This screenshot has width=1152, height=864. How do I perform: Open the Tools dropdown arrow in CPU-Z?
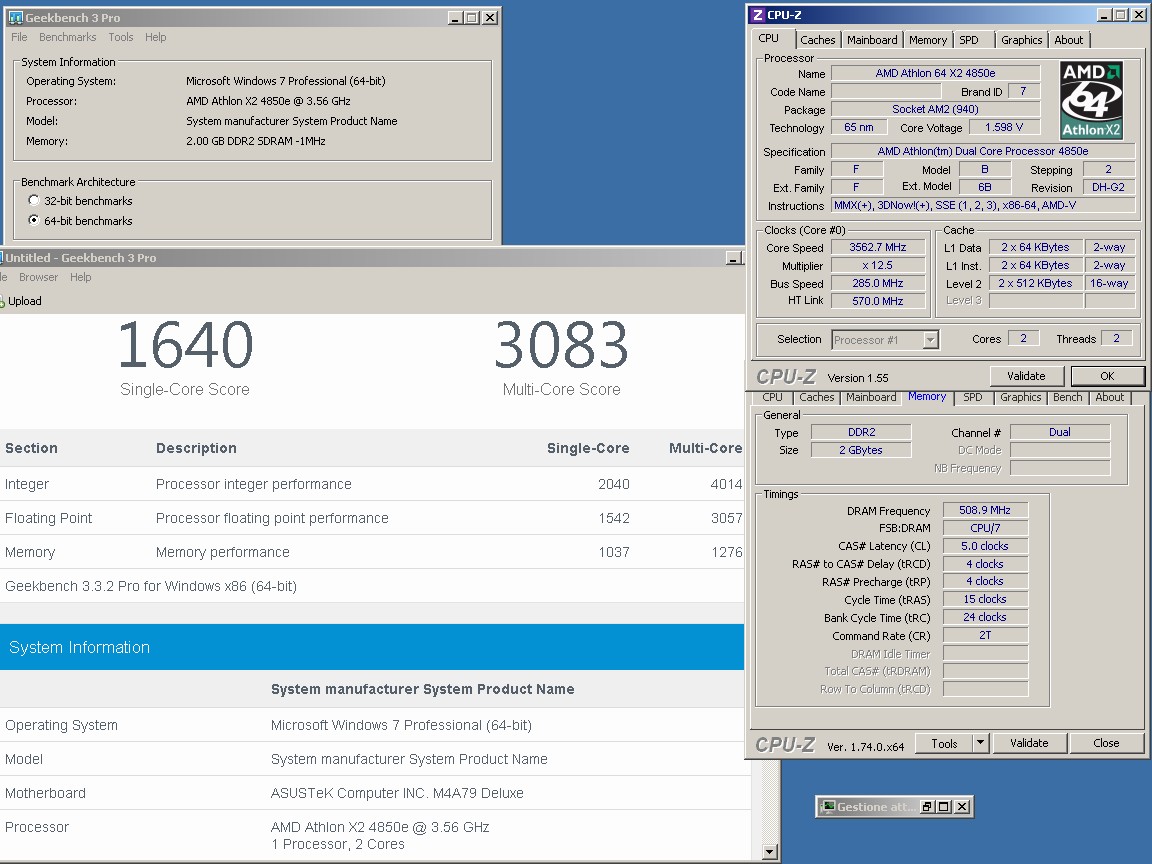point(980,743)
